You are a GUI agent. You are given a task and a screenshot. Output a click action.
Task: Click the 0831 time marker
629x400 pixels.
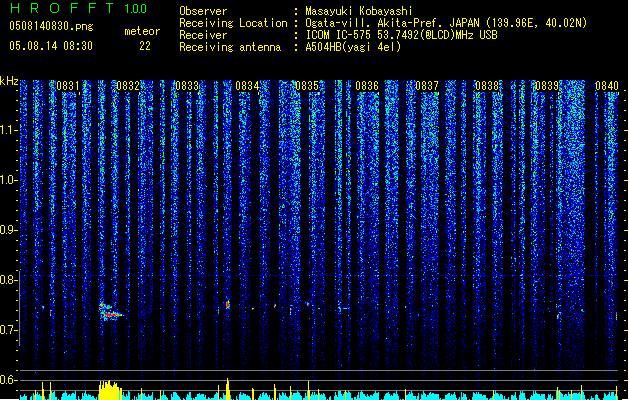click(x=68, y=86)
